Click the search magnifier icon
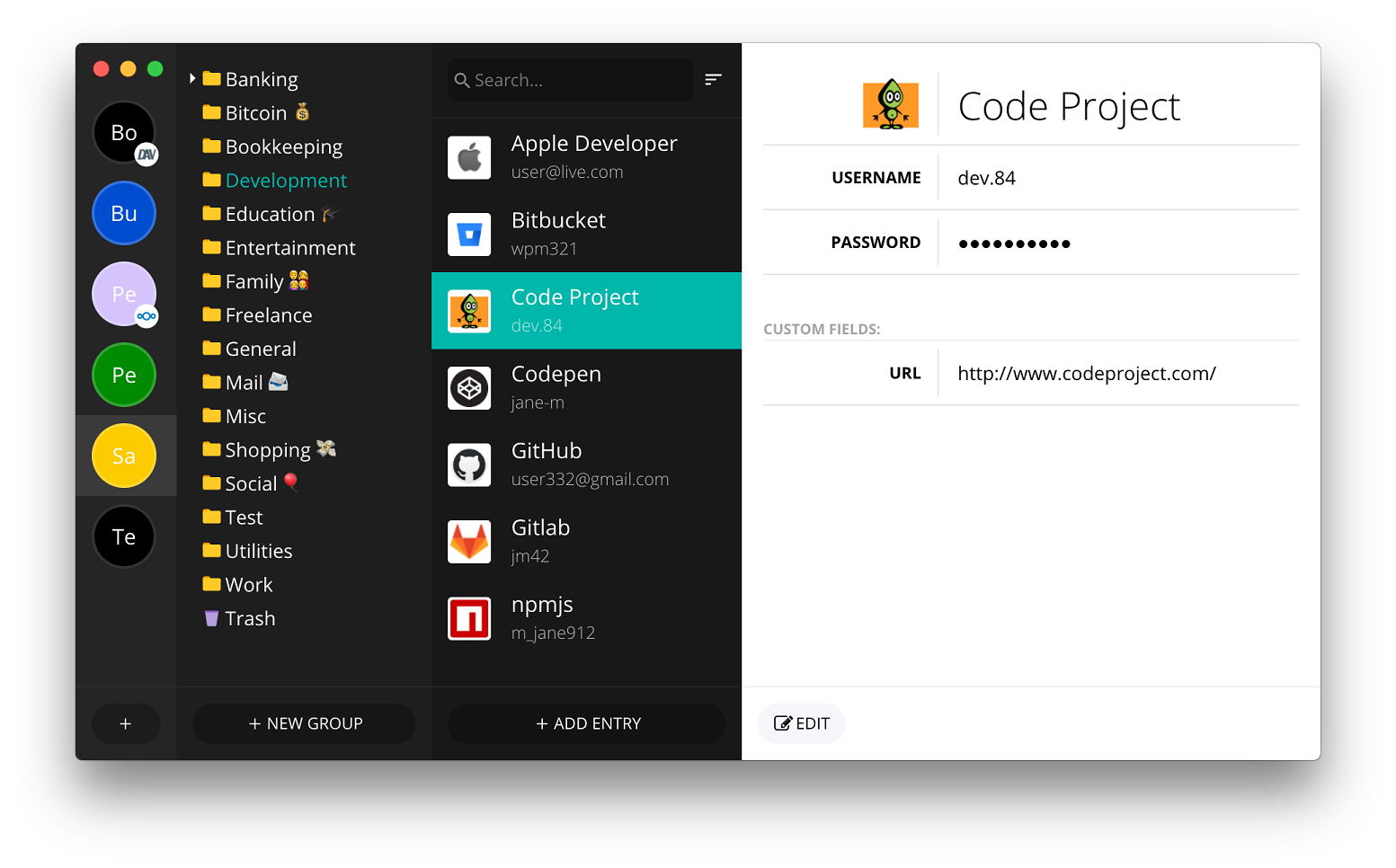This screenshot has height=868, width=1396. 462,80
